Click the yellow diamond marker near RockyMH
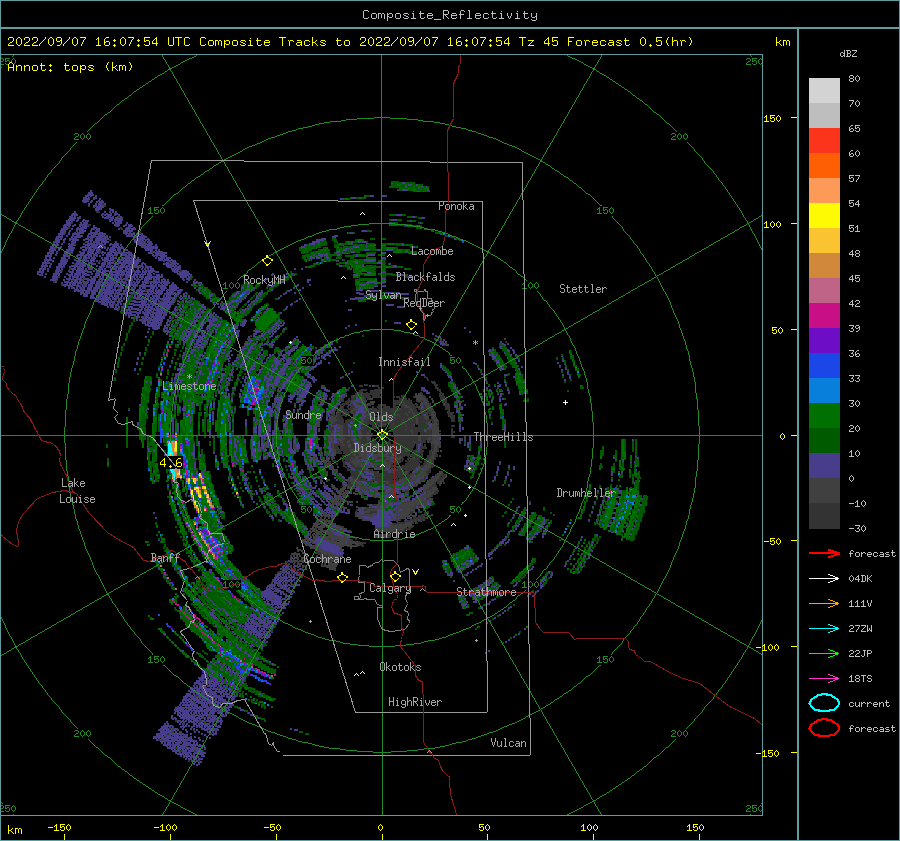The width and height of the screenshot is (900, 841). (267, 261)
